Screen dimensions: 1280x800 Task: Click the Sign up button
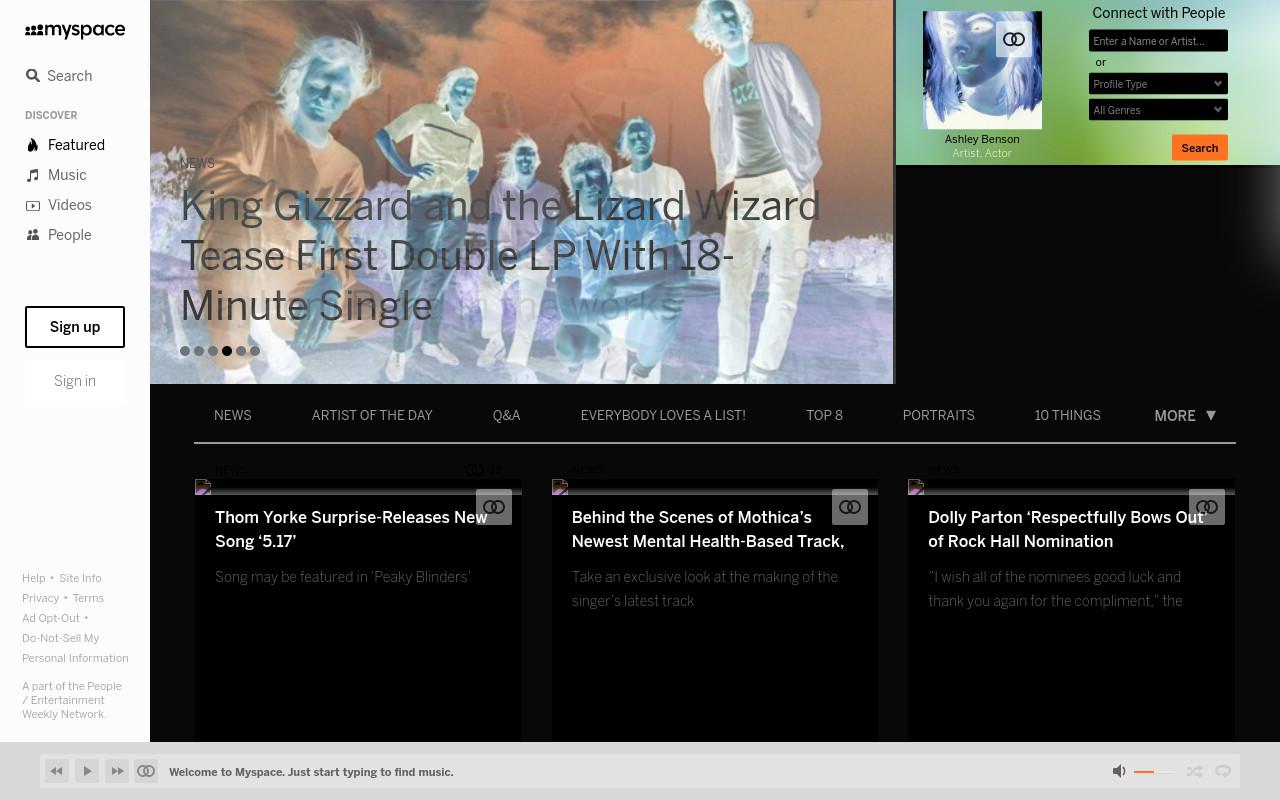pyautogui.click(x=75, y=327)
